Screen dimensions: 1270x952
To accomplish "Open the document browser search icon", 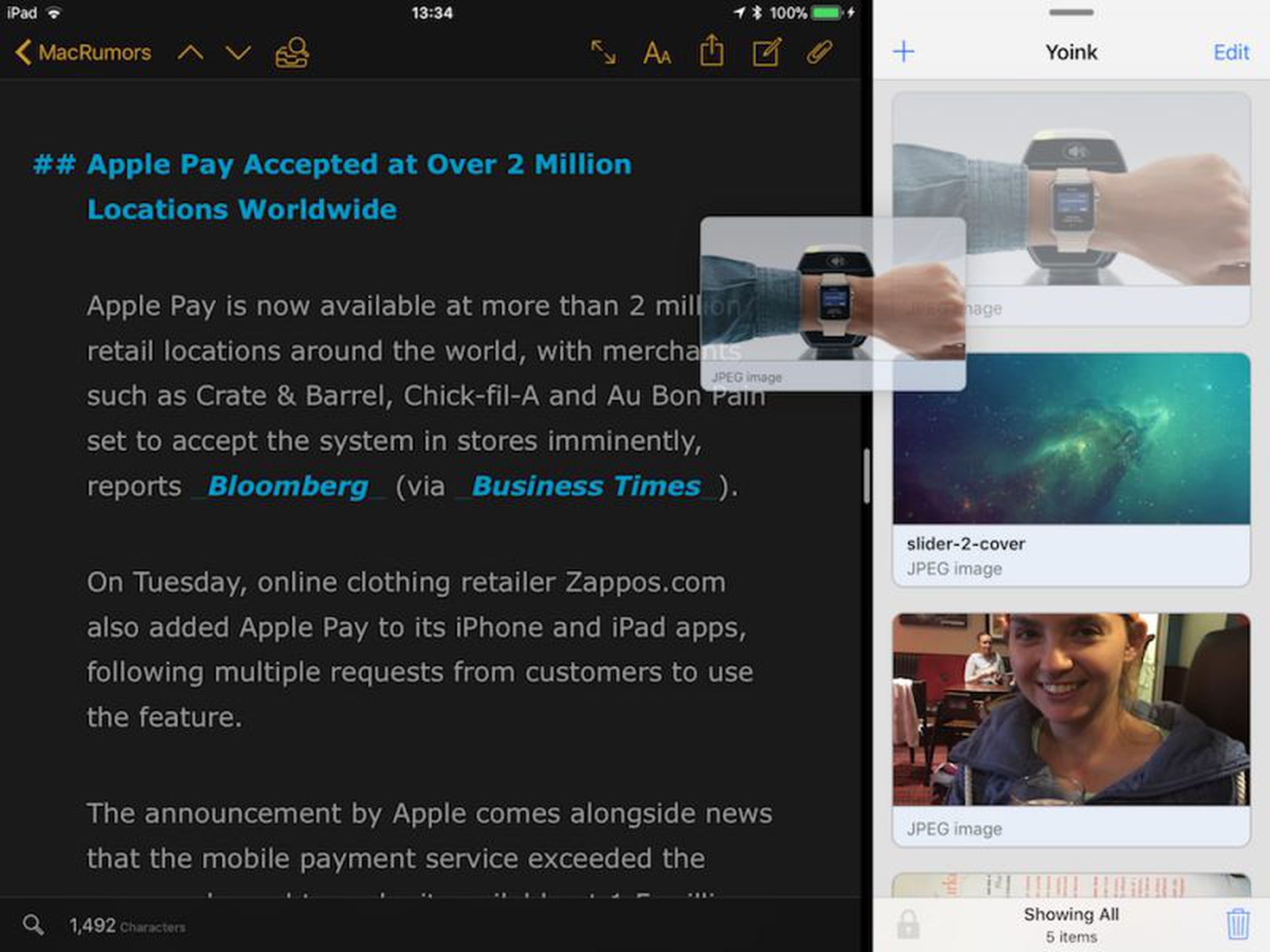I will click(x=291, y=52).
